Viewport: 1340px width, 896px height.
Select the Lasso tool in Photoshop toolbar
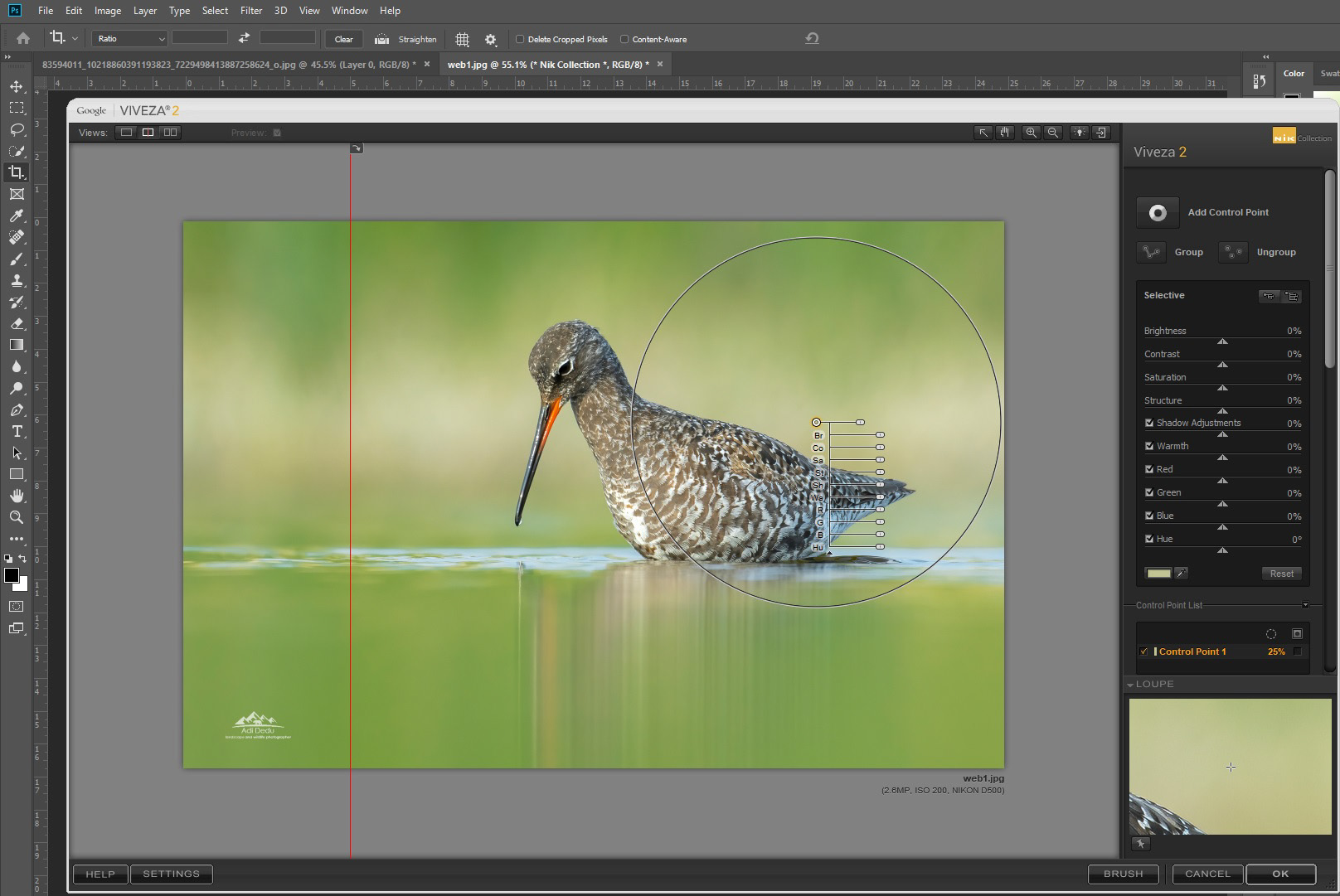[17, 129]
